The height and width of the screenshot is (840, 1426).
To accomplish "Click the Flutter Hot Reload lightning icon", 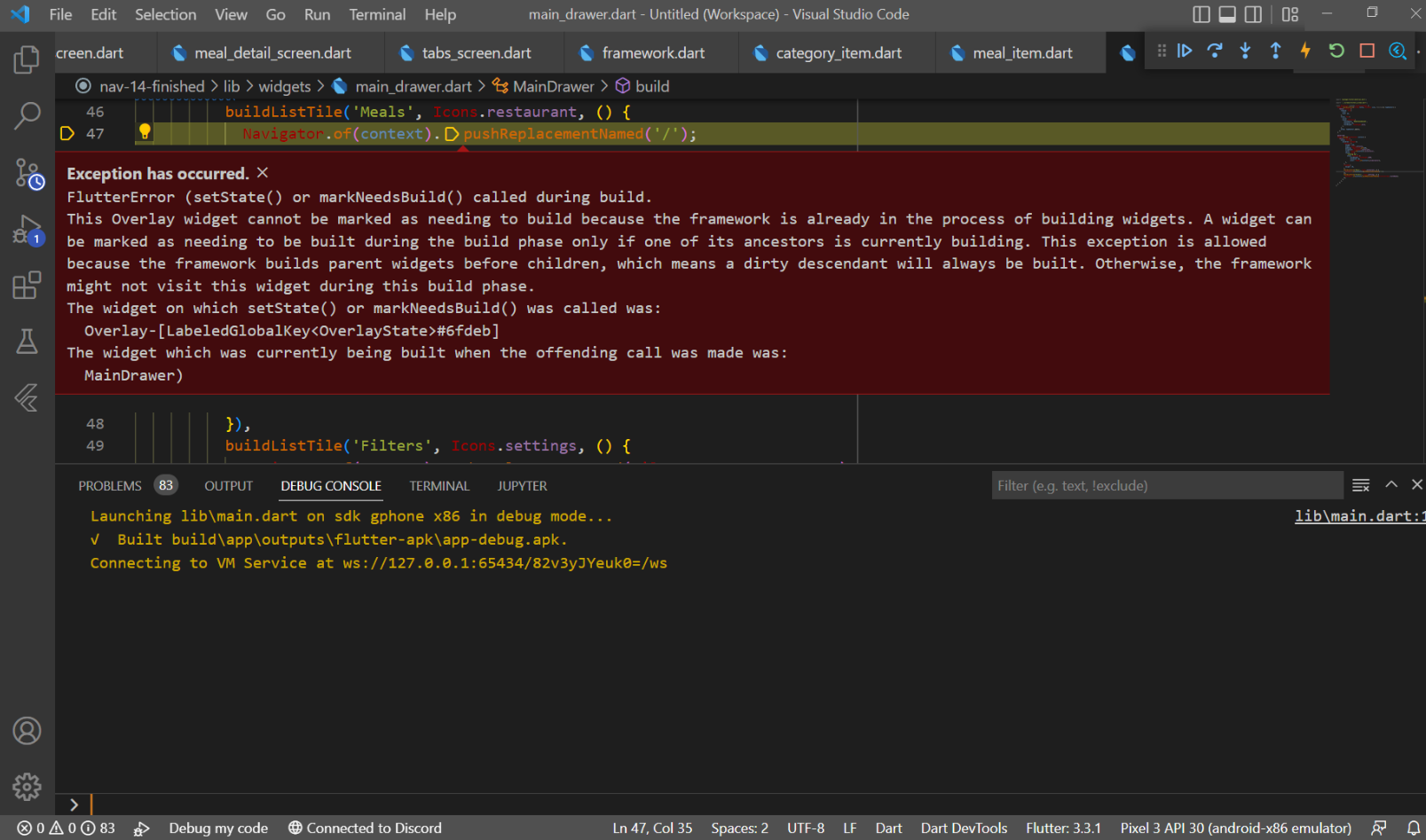I will coord(1305,51).
